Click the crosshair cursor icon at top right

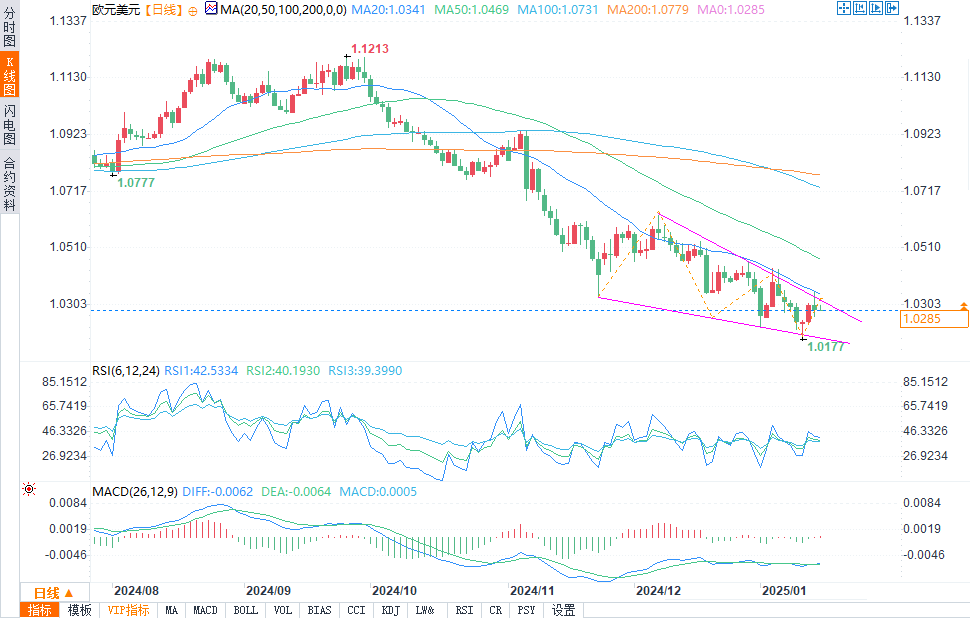[x=844, y=8]
